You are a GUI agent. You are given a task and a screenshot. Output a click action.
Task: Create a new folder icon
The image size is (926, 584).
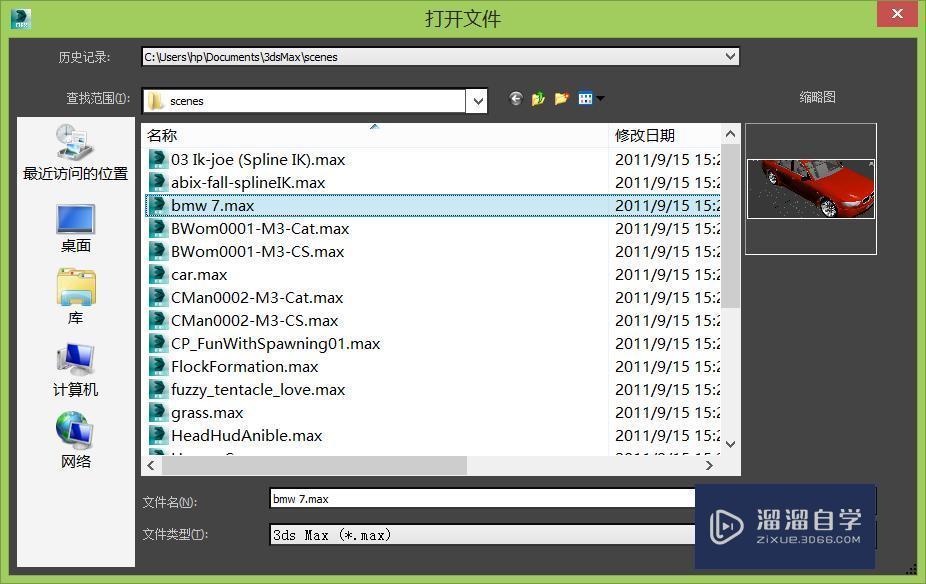tap(562, 99)
